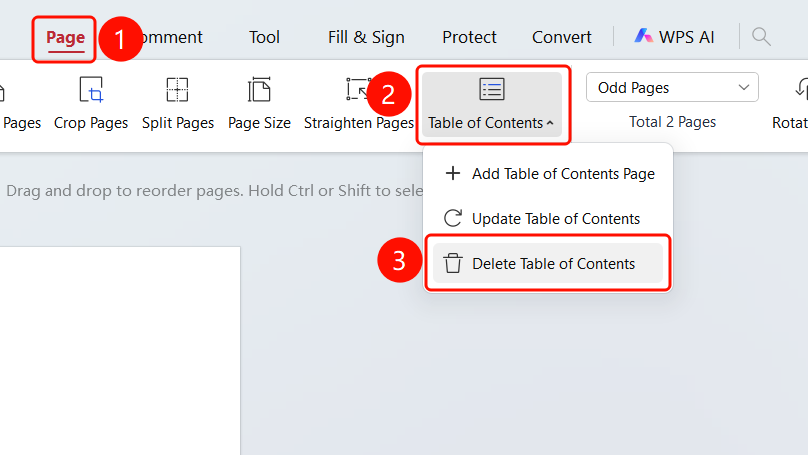This screenshot has width=808, height=455.
Task: Click the refresh icon for Update Table of Contents
Action: pos(453,218)
